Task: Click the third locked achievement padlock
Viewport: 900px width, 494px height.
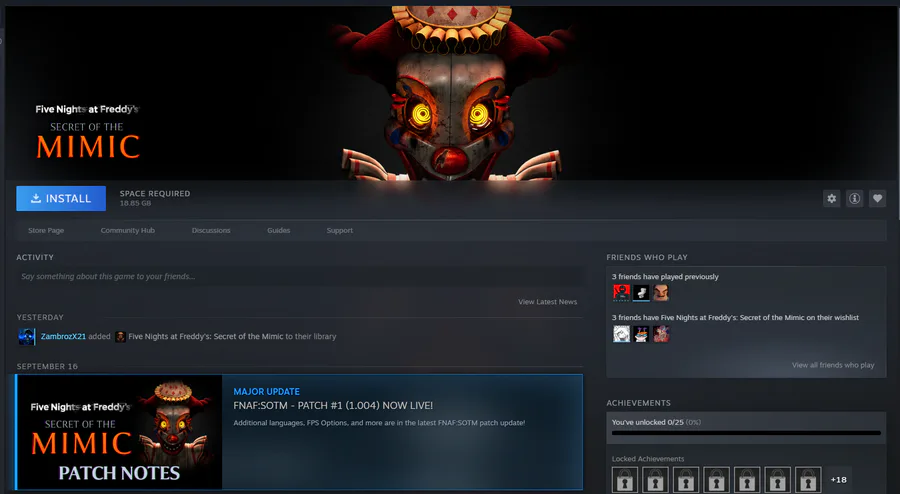Action: pos(686,480)
